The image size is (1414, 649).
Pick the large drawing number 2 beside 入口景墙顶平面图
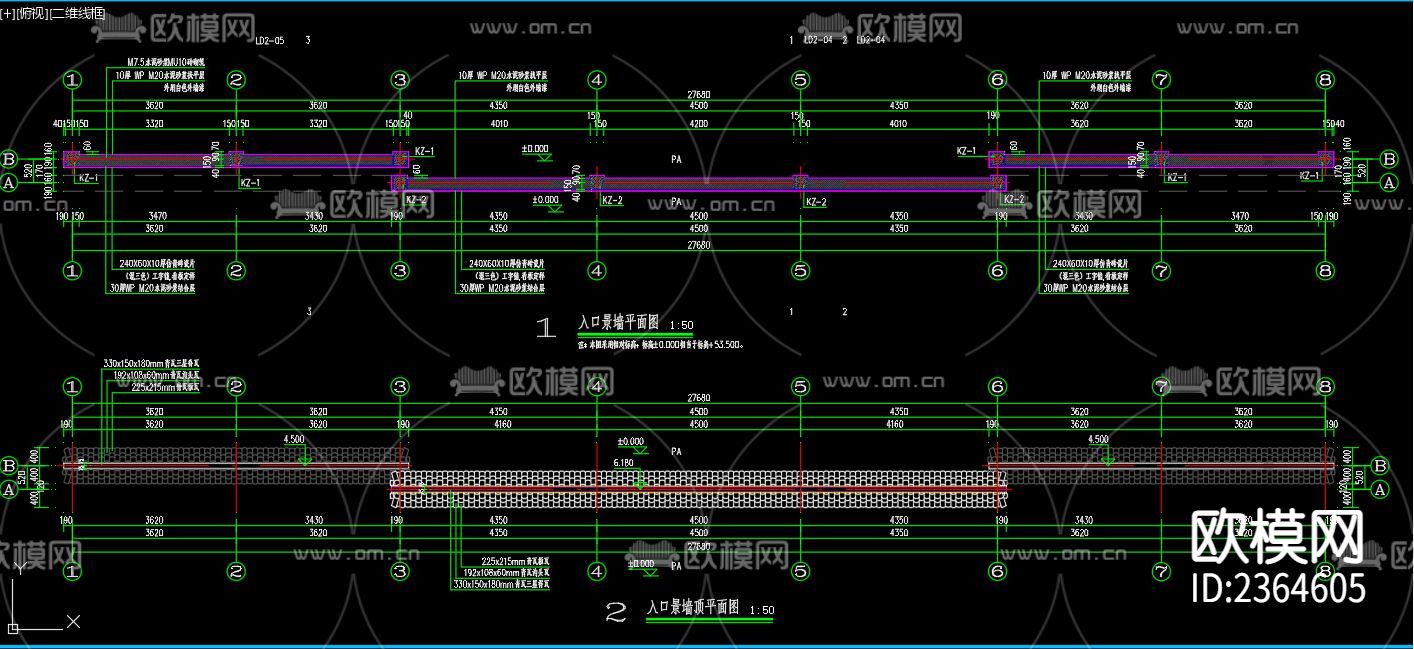click(616, 613)
